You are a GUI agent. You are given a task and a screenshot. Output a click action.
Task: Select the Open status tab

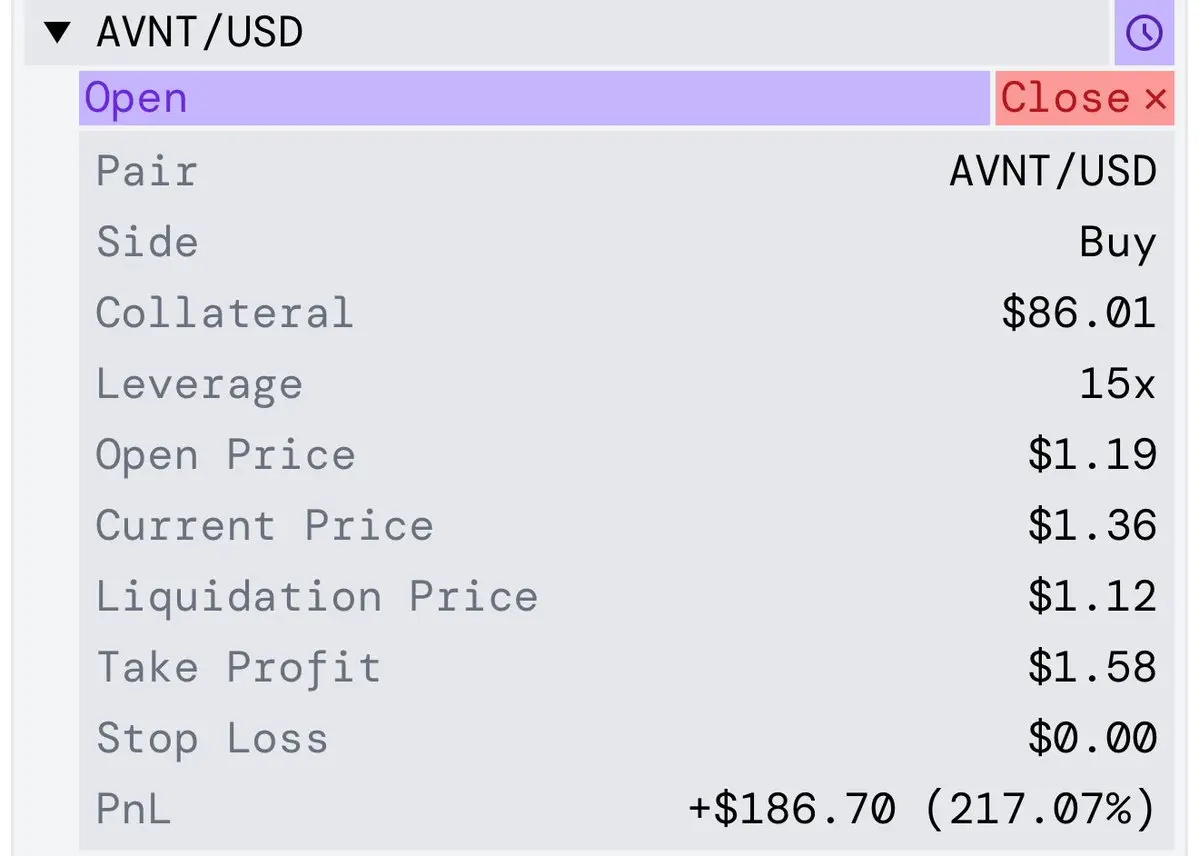point(535,98)
